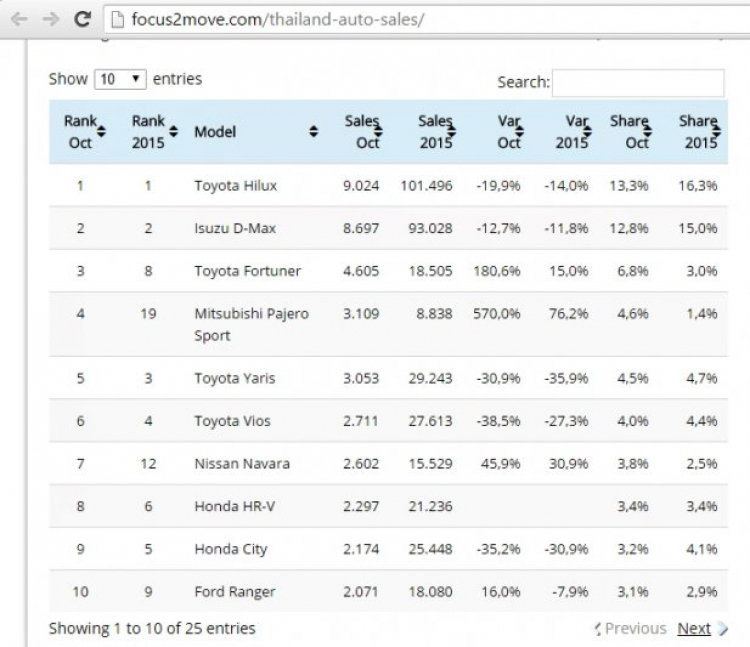Click variation value -38,5%
The image size is (750, 647).
pyautogui.click(x=498, y=421)
